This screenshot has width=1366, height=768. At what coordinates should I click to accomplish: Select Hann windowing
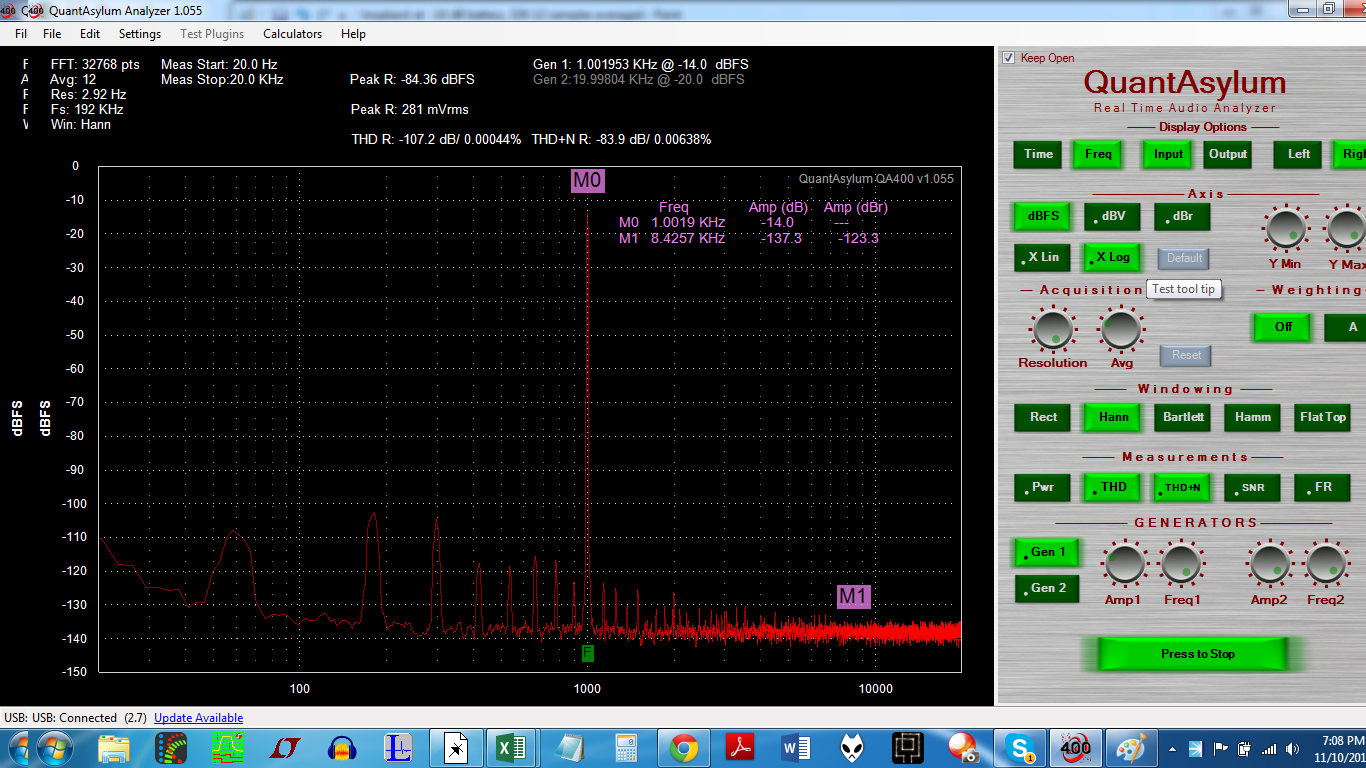(x=1113, y=417)
